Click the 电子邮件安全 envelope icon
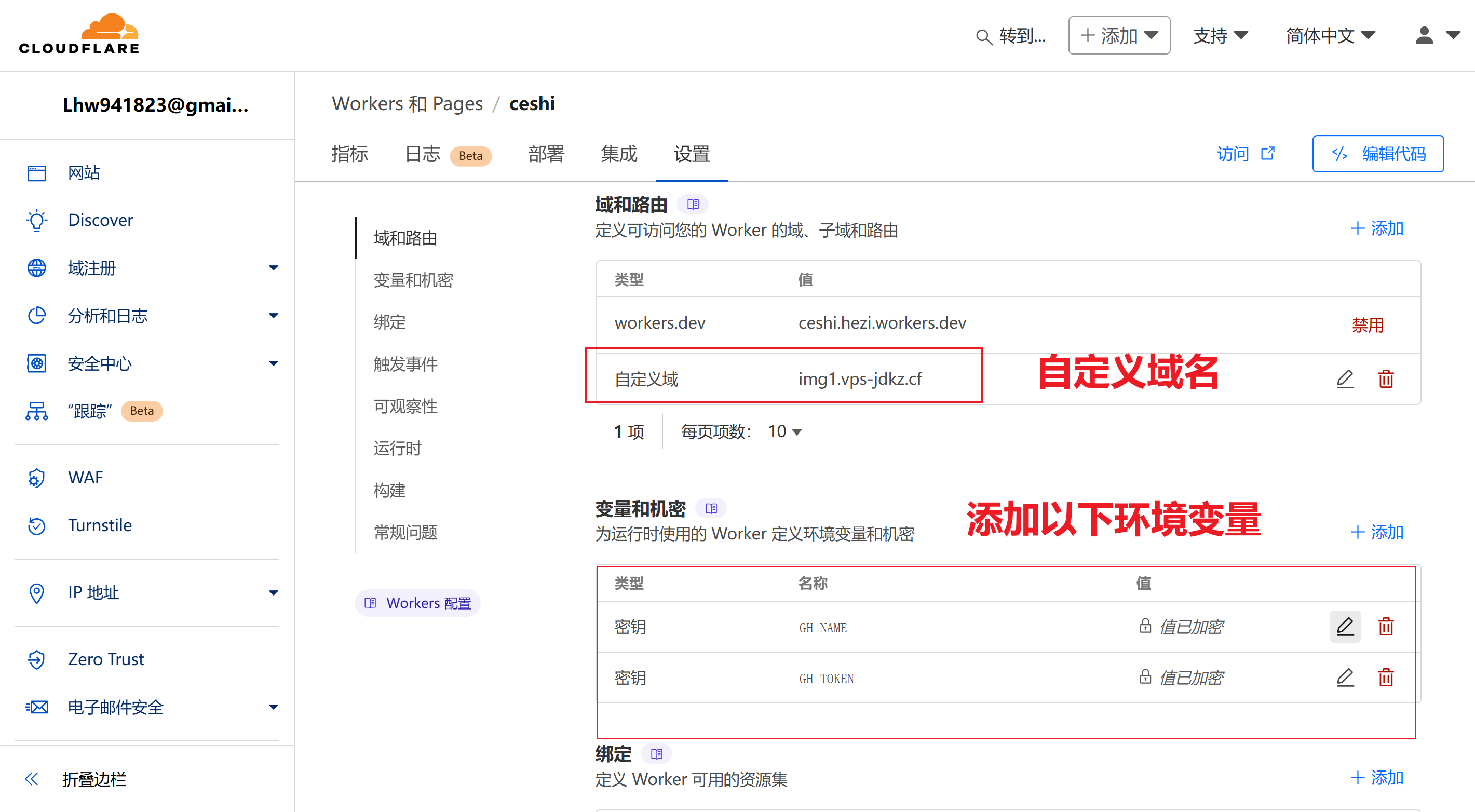The width and height of the screenshot is (1475, 812). tap(37, 707)
